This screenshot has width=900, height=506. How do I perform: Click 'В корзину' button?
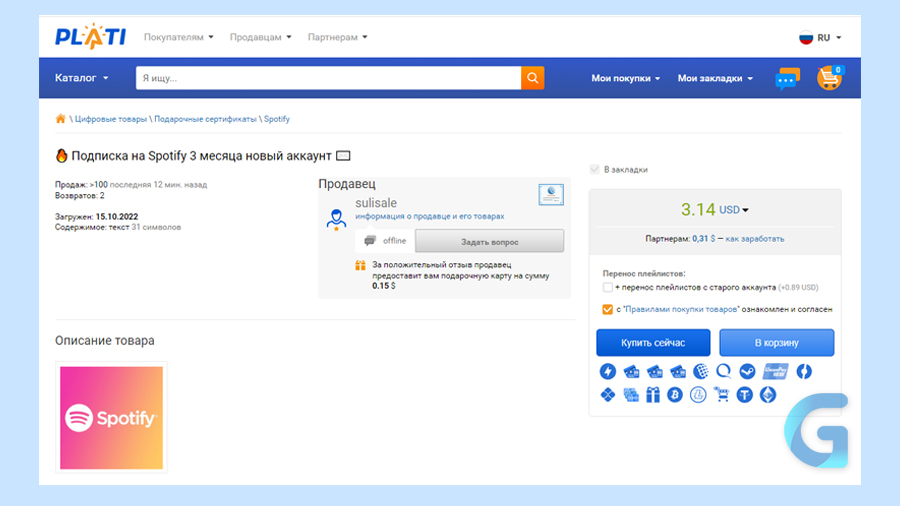click(777, 342)
